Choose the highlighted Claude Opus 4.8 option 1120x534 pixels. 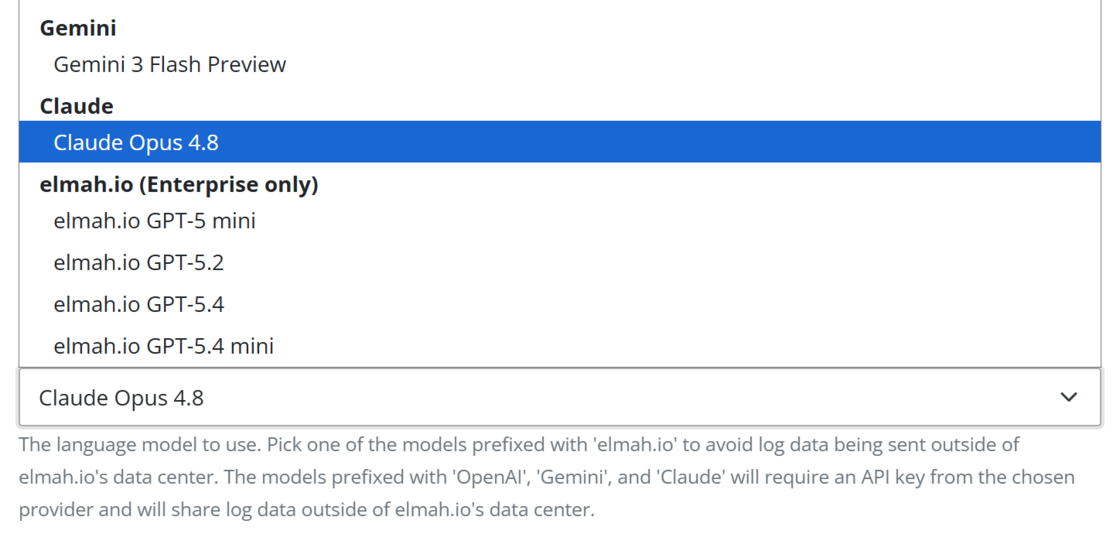(559, 142)
